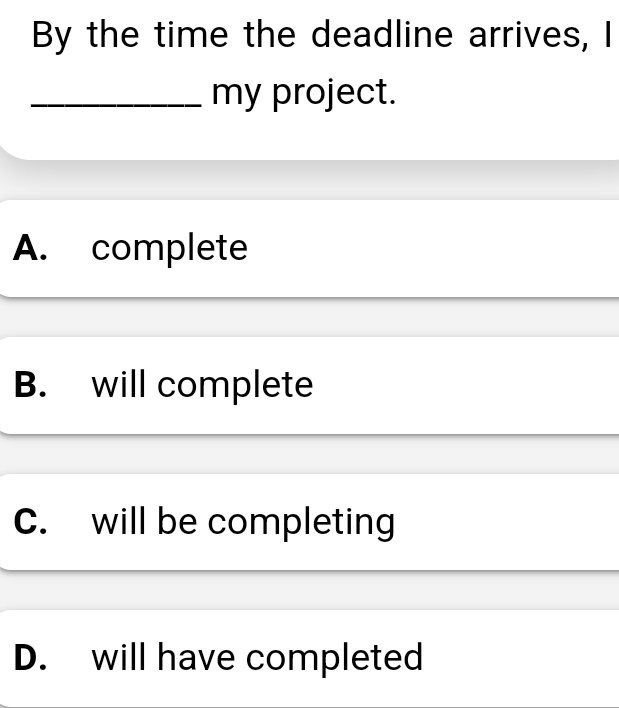Viewport: 619px width, 708px height.
Task: Tap the bold "B." letter label
Action: coord(34,385)
